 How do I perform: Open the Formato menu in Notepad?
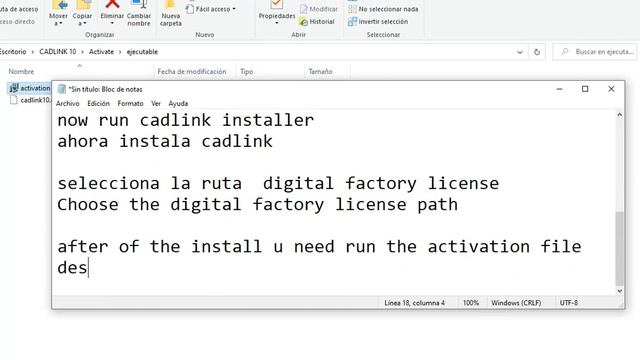[130, 104]
